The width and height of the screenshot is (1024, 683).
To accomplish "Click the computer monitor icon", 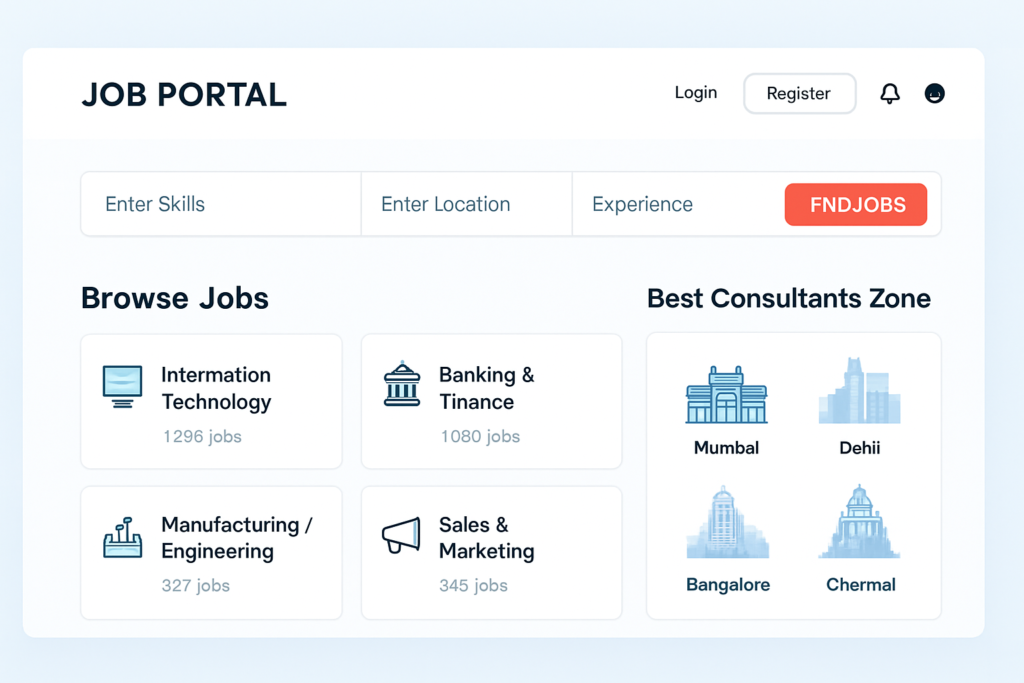I will coord(123,386).
